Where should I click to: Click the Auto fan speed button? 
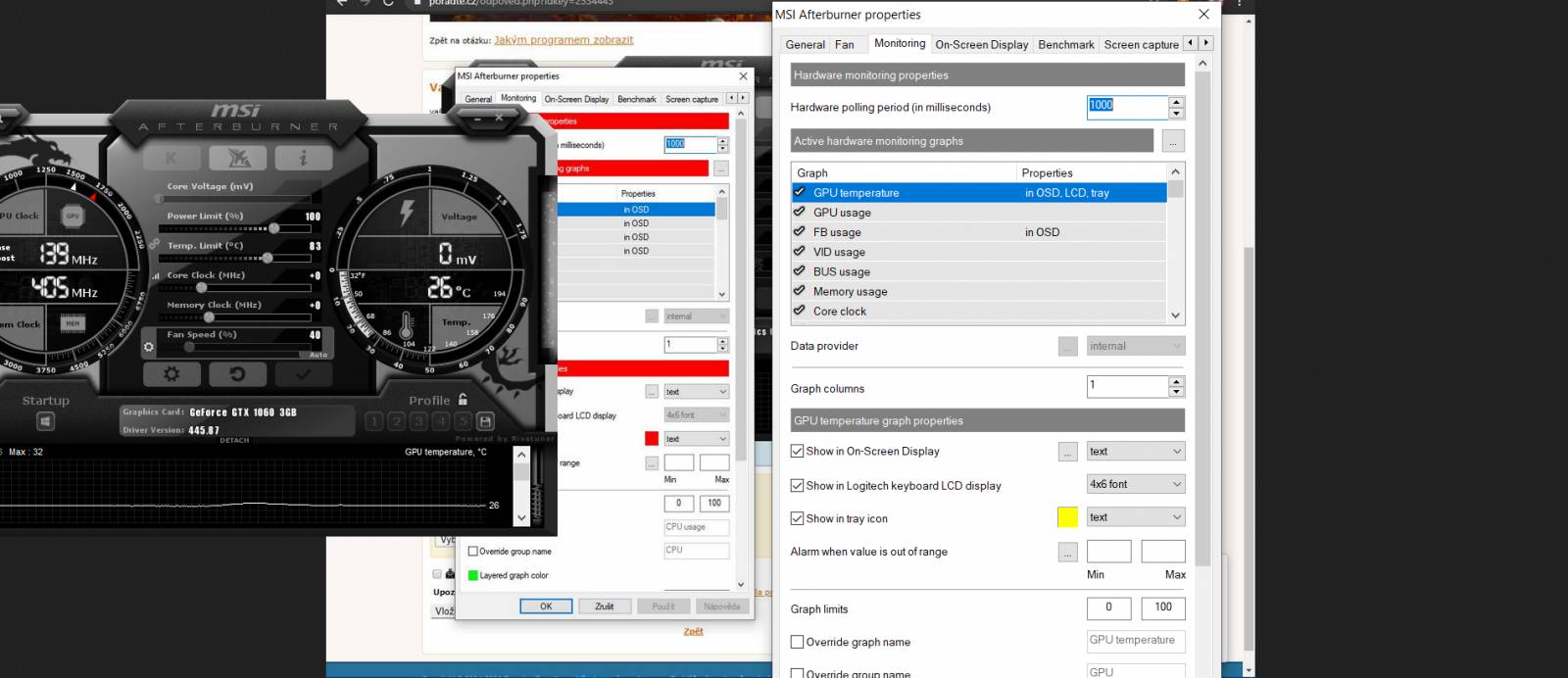point(318,355)
